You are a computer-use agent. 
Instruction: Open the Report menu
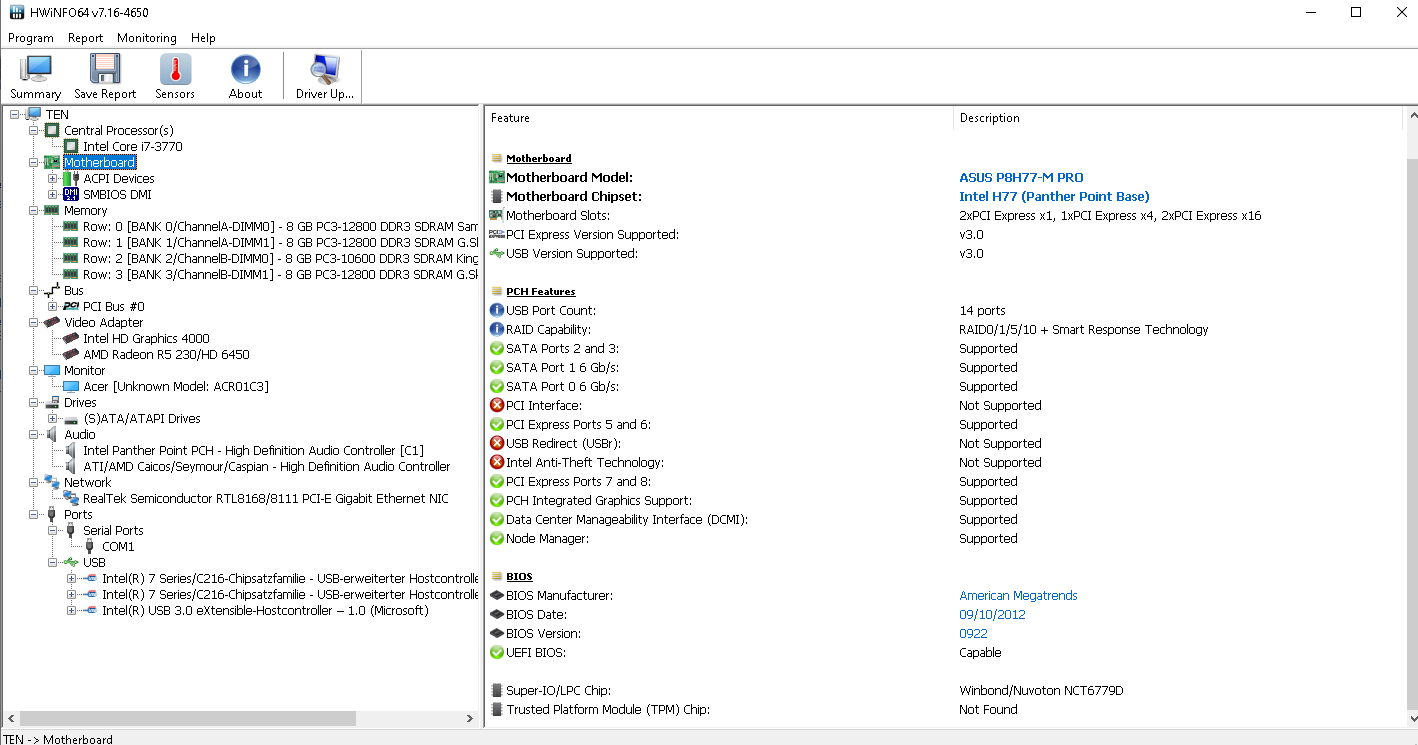85,38
